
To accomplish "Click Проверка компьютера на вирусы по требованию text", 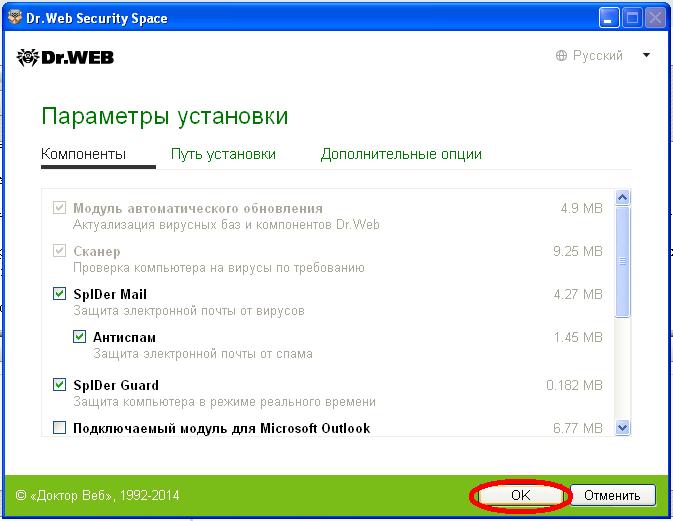I will click(x=219, y=268).
